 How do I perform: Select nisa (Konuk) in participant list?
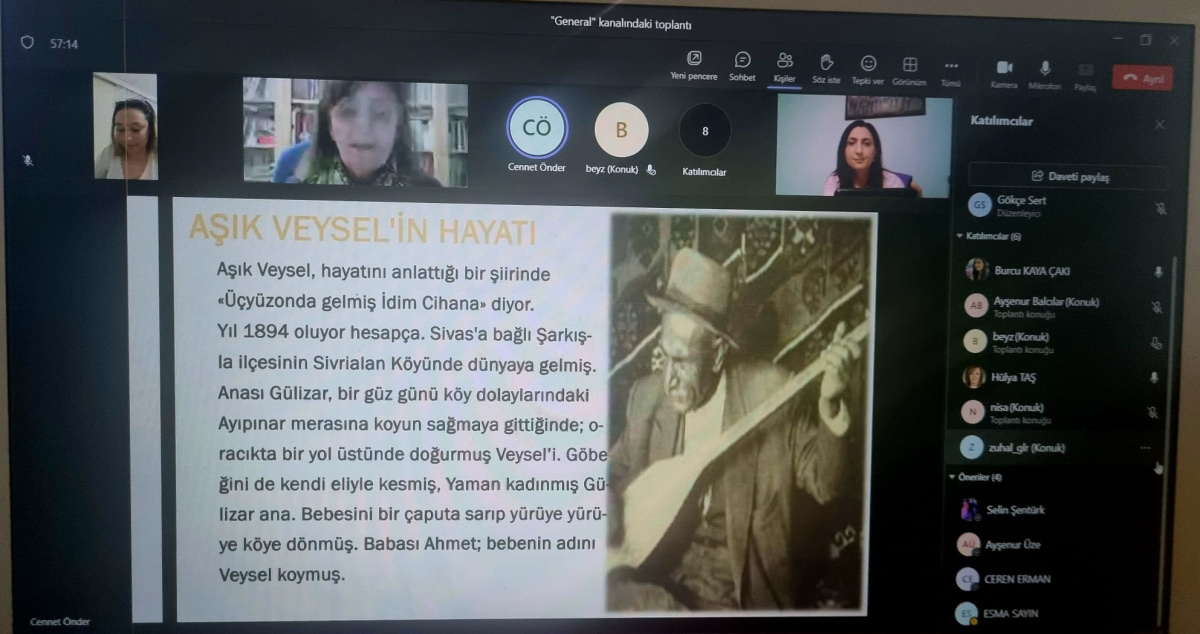click(1060, 411)
